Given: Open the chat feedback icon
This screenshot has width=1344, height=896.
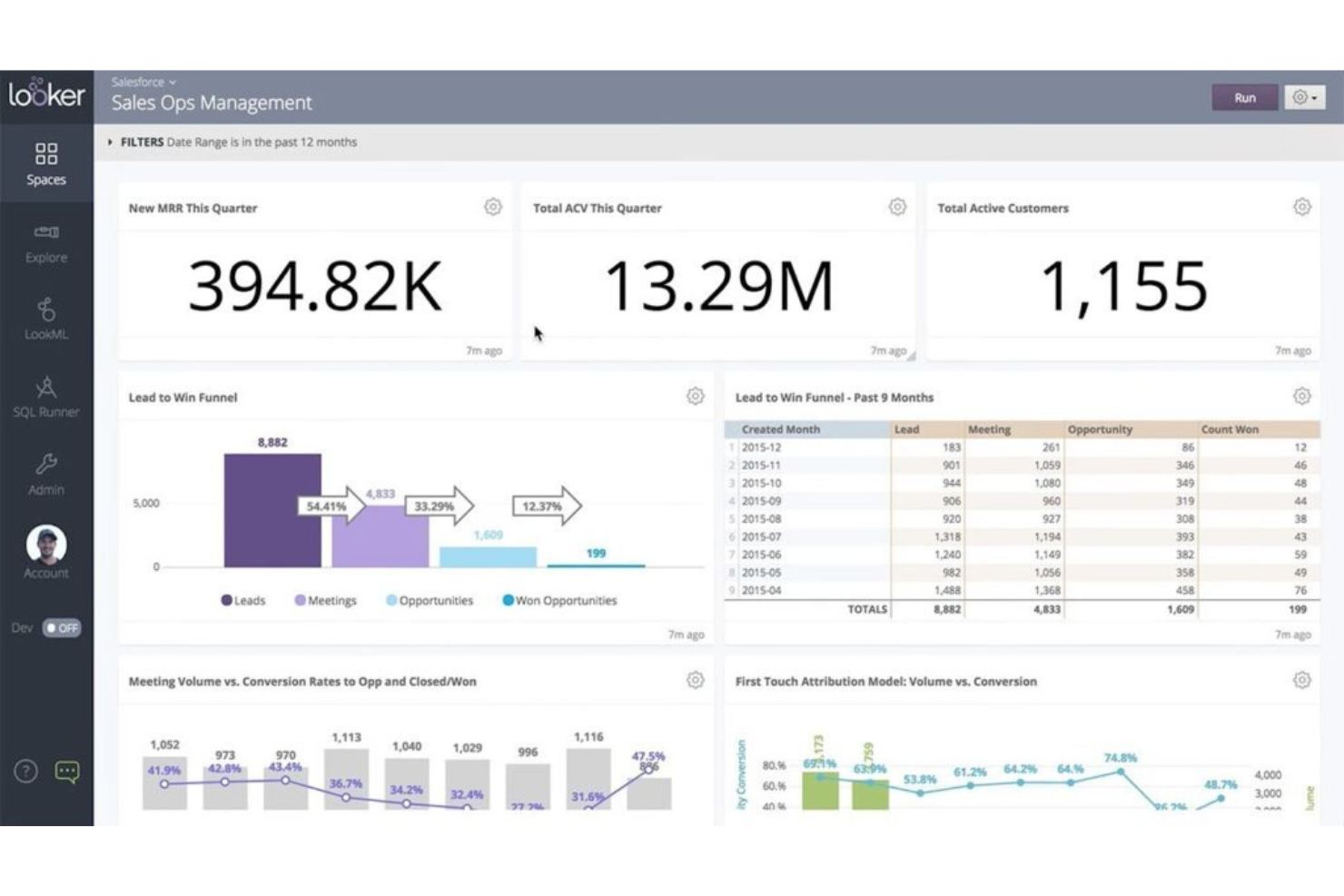Looking at the screenshot, I should pyautogui.click(x=67, y=772).
